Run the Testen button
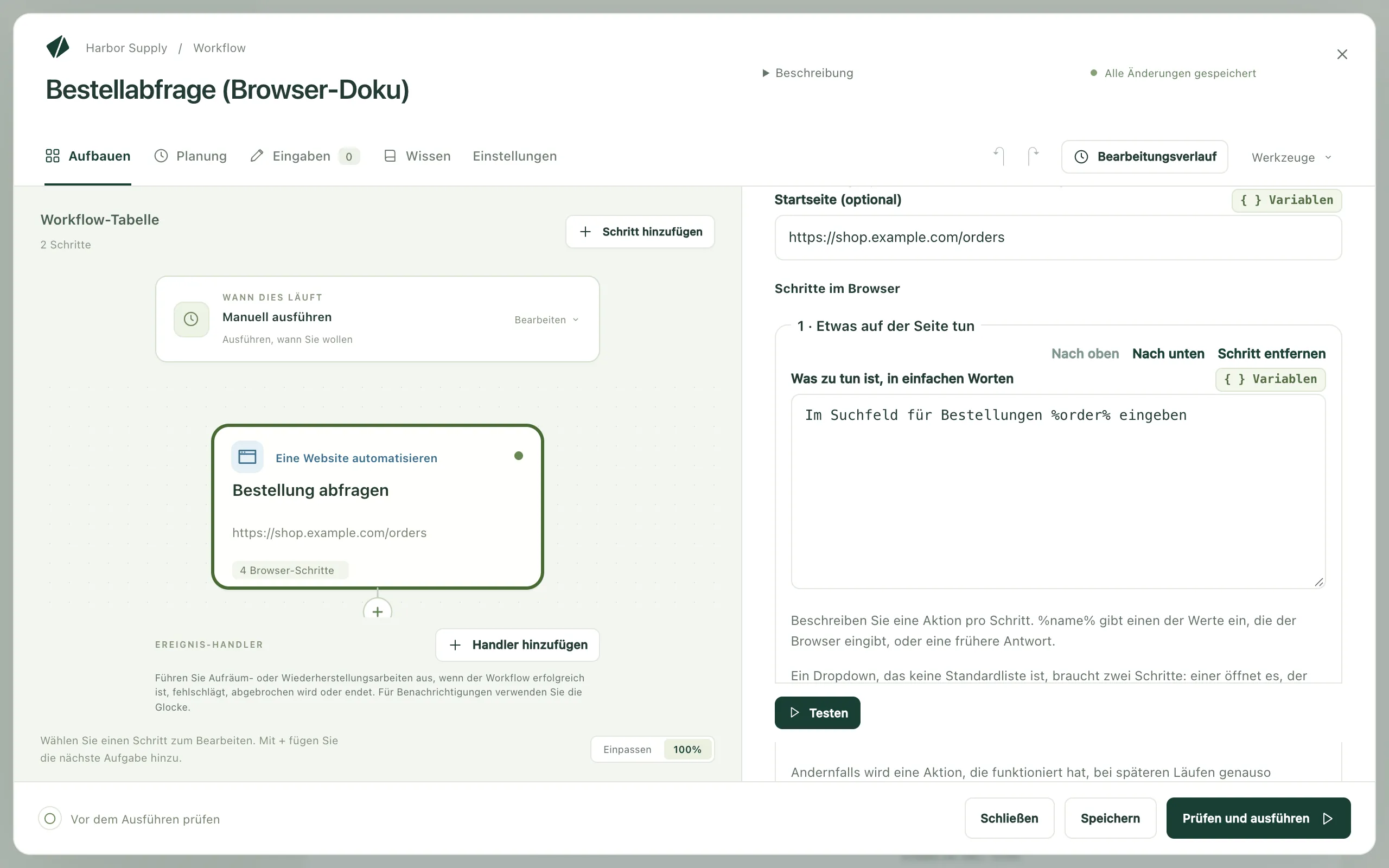This screenshot has height=868, width=1389. tap(817, 713)
